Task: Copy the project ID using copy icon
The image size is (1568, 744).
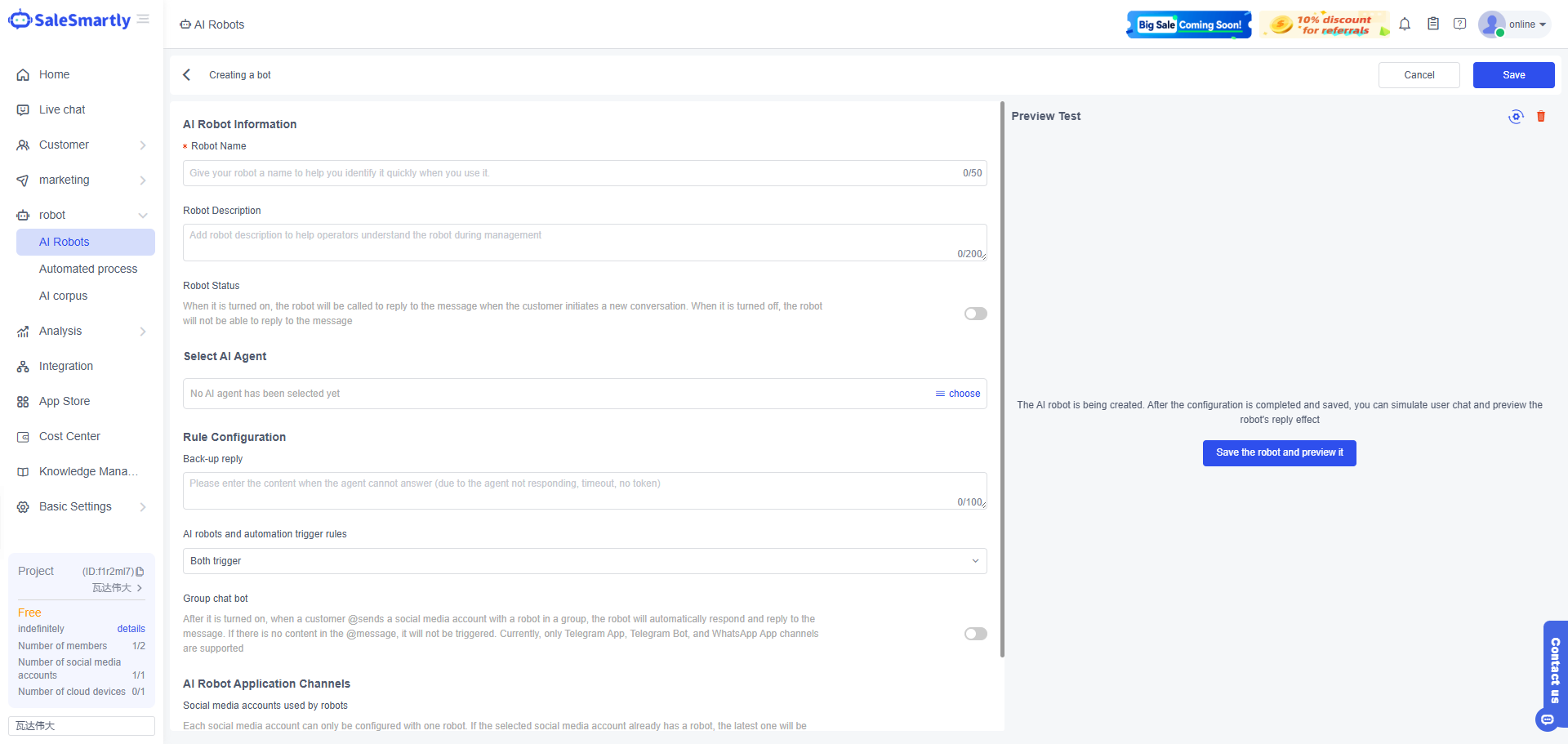Action: [x=140, y=572]
